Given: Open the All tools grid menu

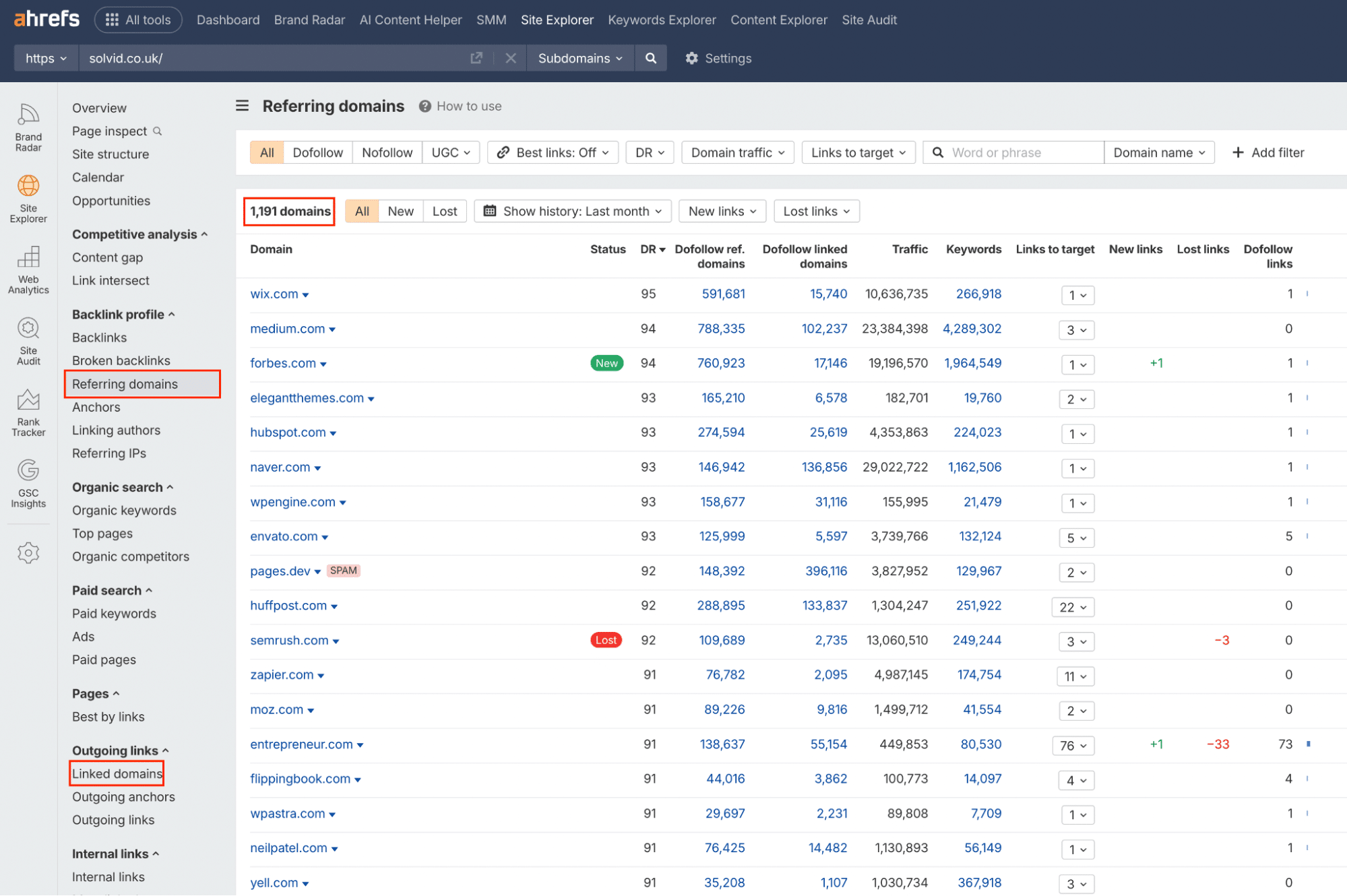Looking at the screenshot, I should 137,20.
